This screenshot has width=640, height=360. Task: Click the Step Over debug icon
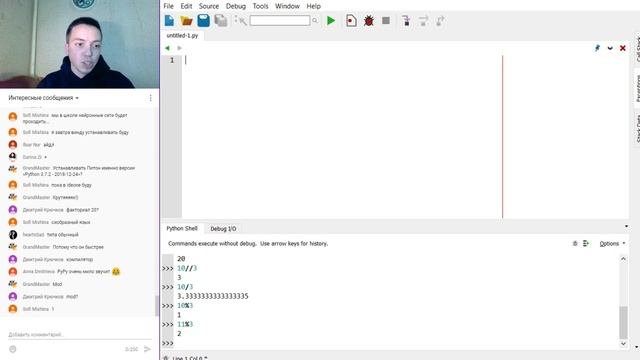423,20
